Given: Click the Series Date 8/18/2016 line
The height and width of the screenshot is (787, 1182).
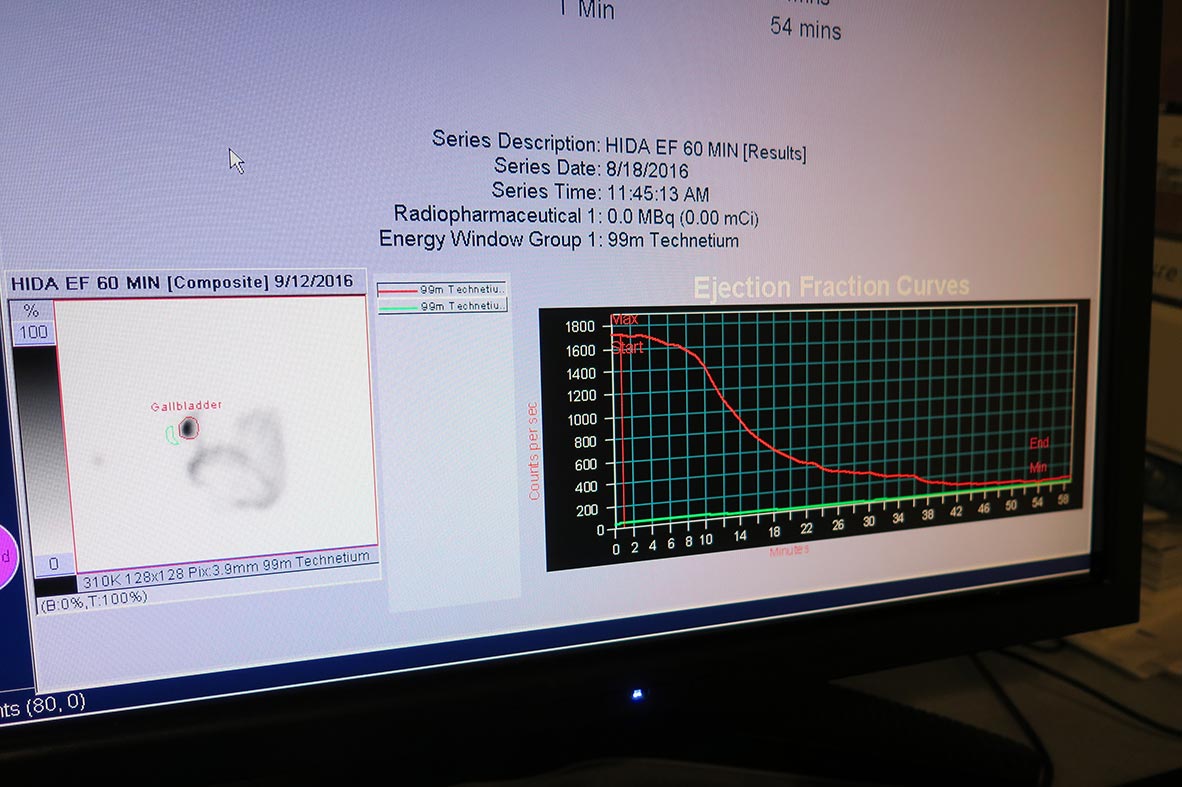Looking at the screenshot, I should 591,168.
